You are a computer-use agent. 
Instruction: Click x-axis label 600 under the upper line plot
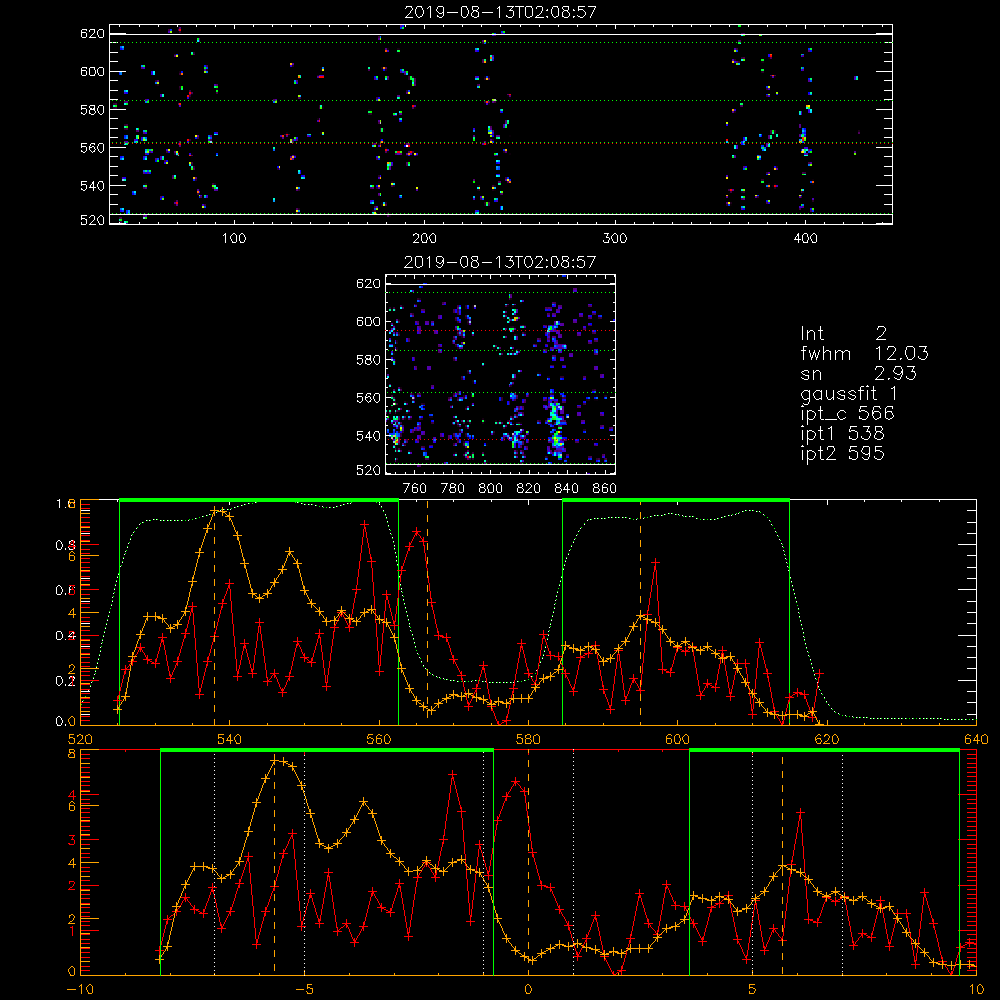click(677, 740)
